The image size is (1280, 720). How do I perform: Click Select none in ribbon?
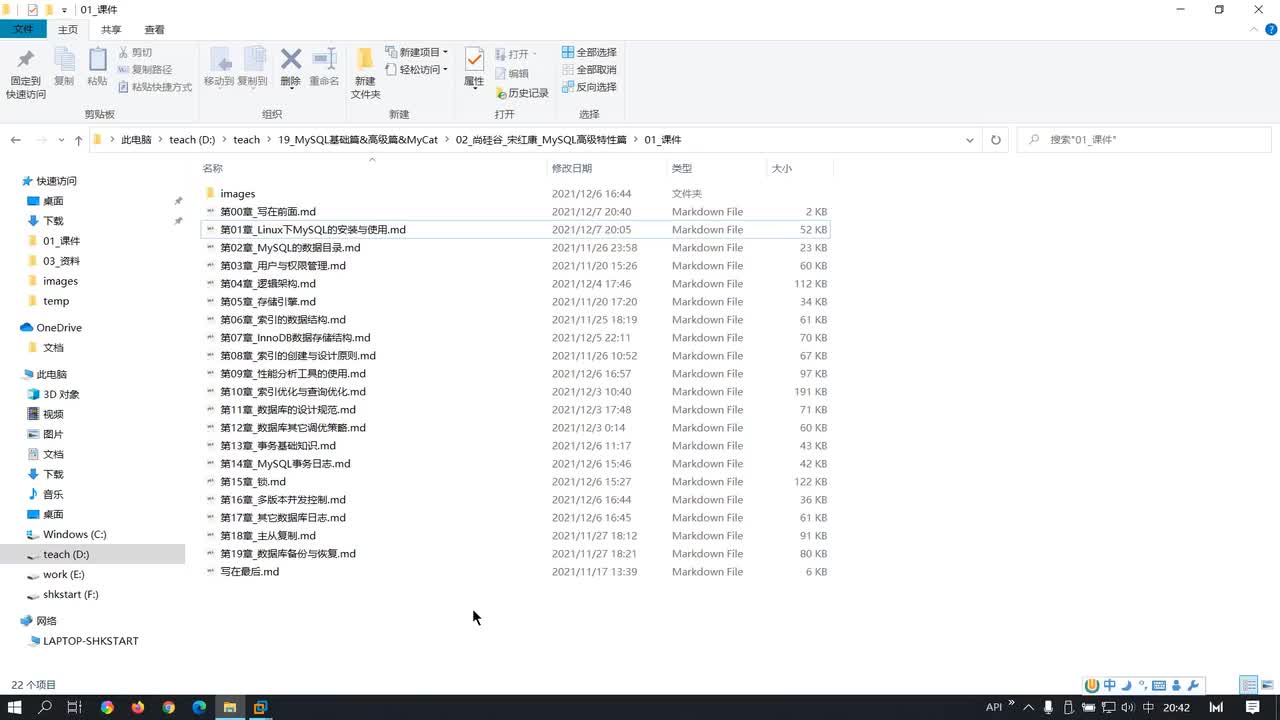click(x=589, y=70)
